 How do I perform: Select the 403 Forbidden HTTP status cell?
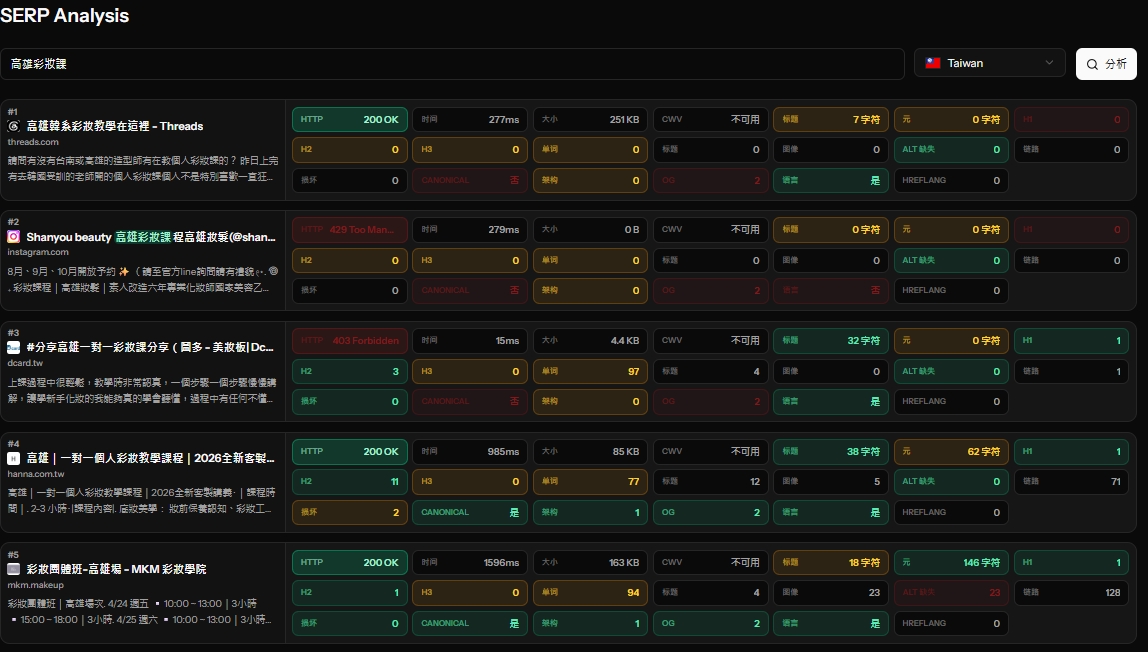(350, 340)
